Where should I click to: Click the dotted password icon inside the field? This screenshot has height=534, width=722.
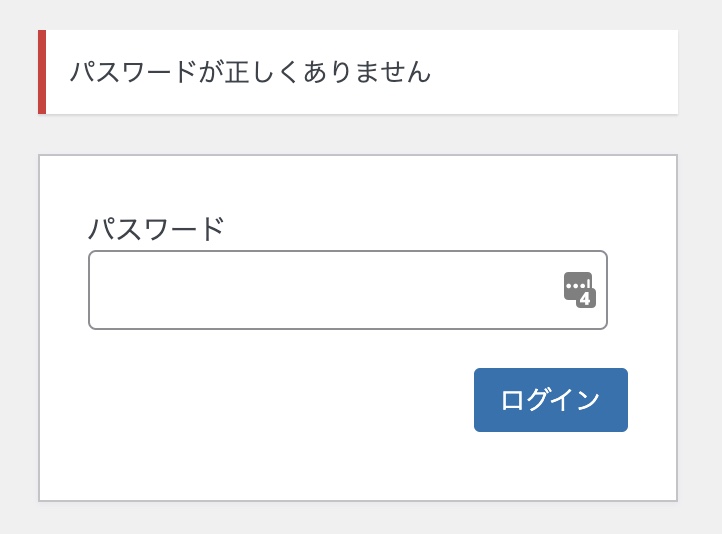(576, 285)
